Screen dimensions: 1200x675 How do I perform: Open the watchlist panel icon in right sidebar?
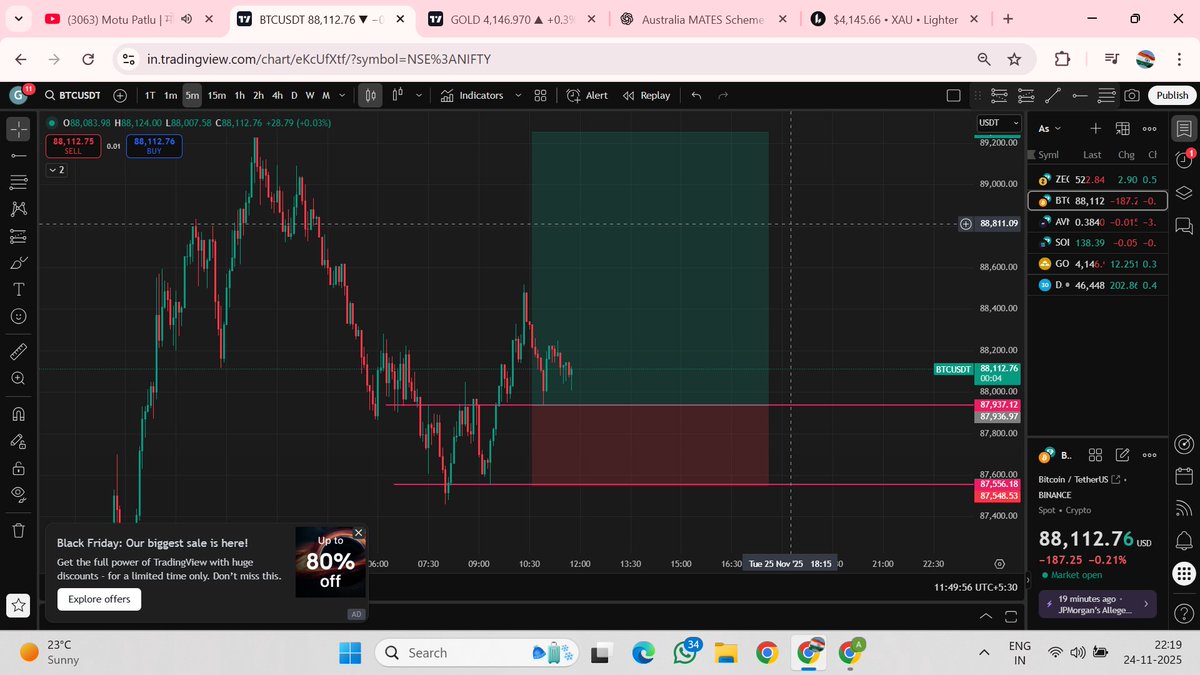[1184, 128]
